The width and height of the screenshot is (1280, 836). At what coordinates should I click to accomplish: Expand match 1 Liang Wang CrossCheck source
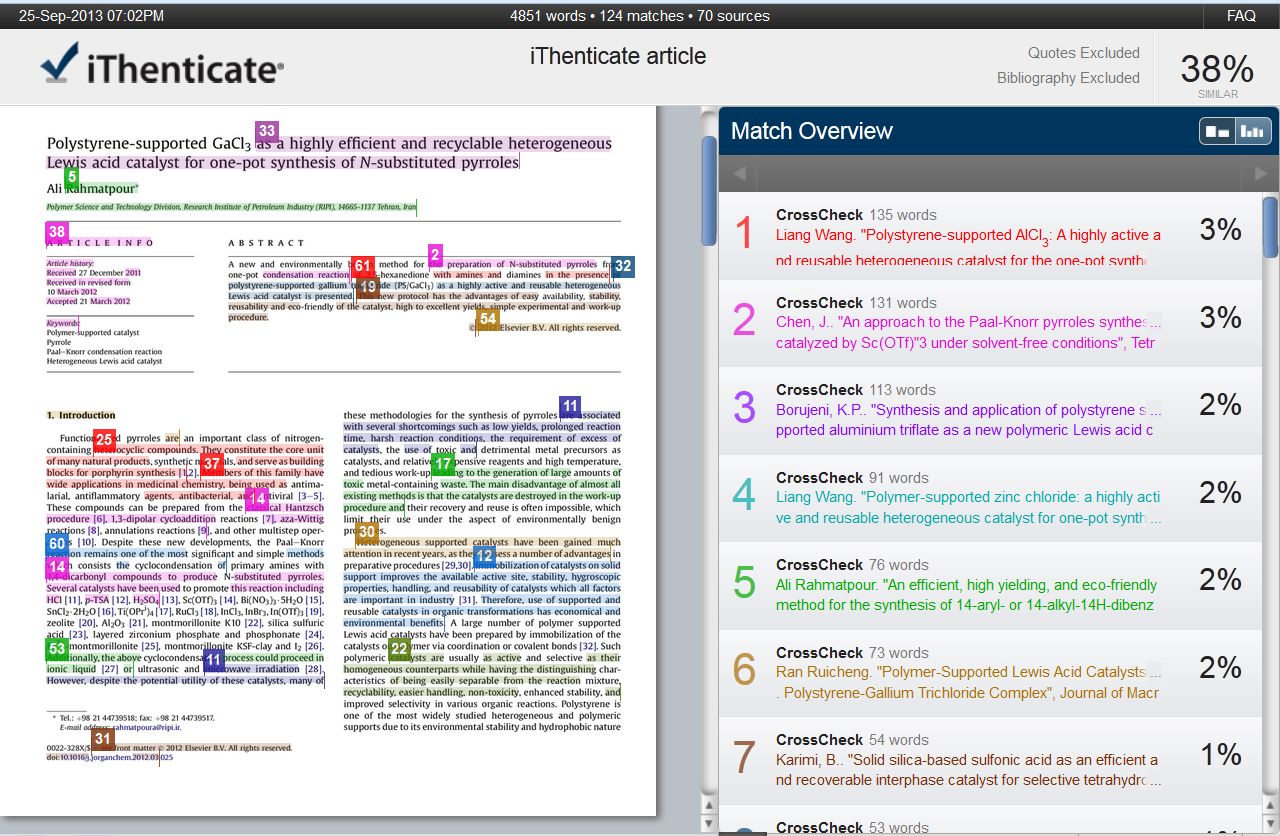(967, 237)
